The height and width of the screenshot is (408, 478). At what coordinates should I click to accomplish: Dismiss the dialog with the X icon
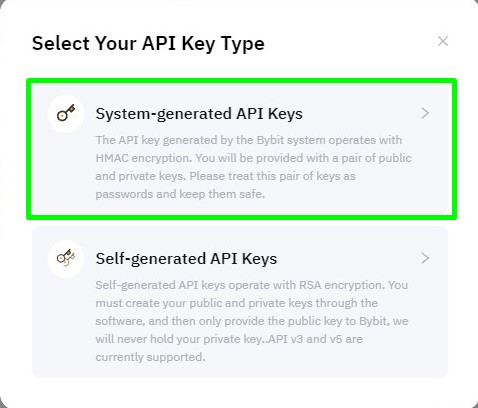point(443,41)
